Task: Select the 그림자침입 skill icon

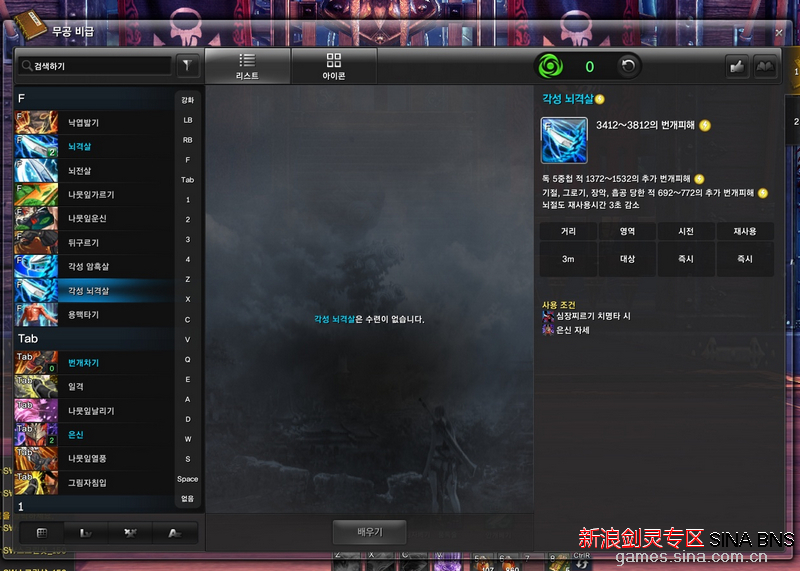Action: click(36, 482)
